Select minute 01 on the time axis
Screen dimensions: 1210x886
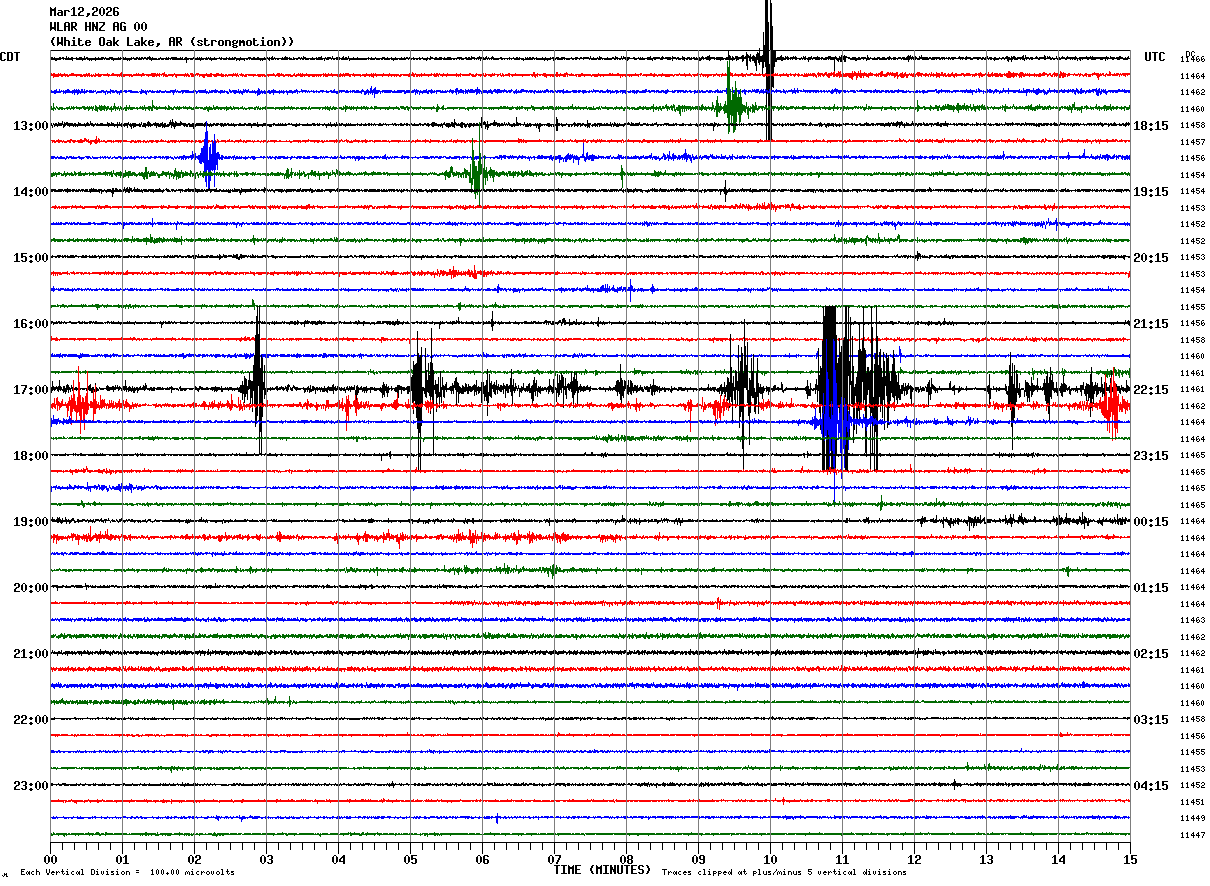[122, 859]
